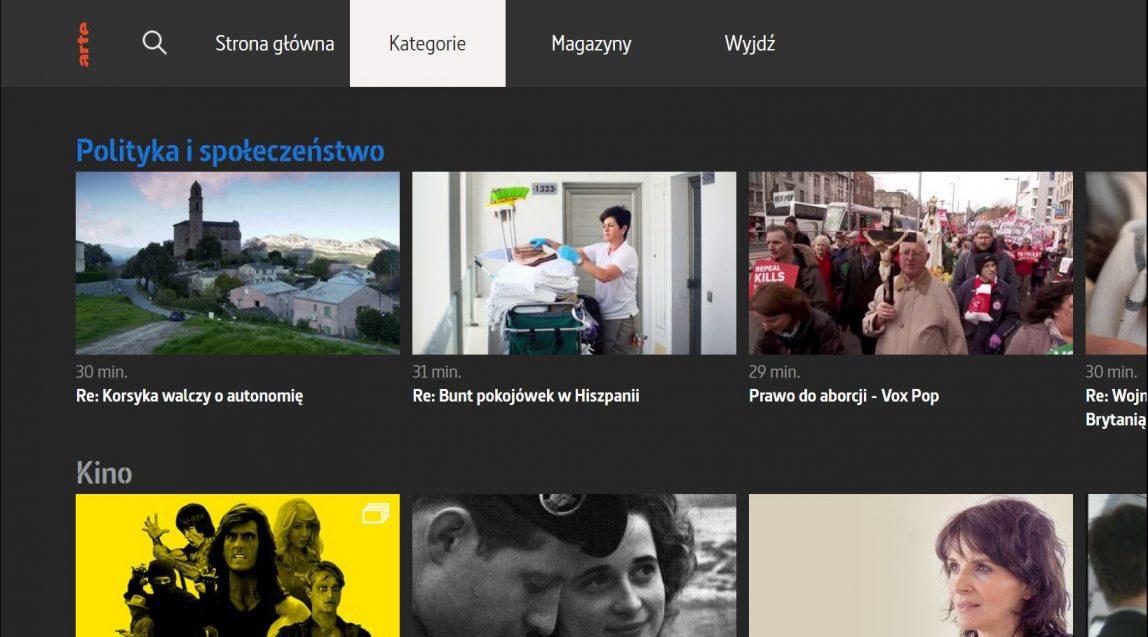1148x637 pixels.
Task: Choose Wyjdź to exit
Action: click(x=750, y=44)
